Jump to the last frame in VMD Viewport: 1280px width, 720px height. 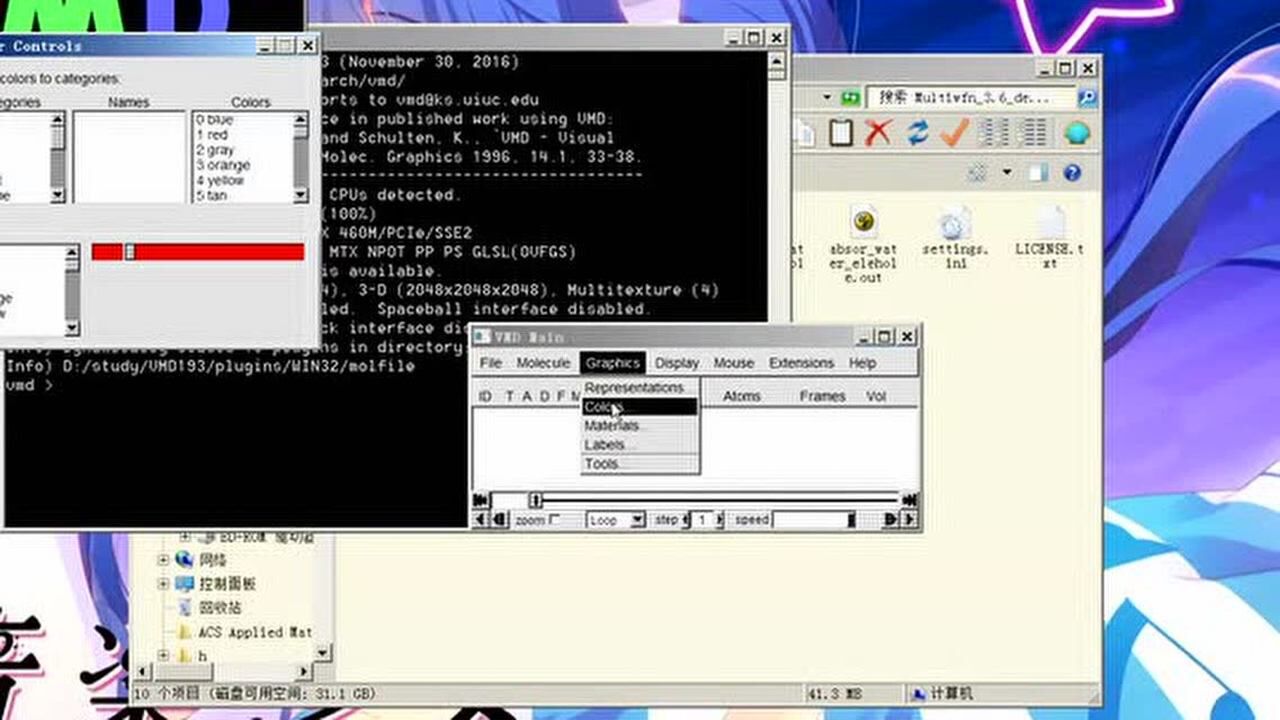[909, 500]
